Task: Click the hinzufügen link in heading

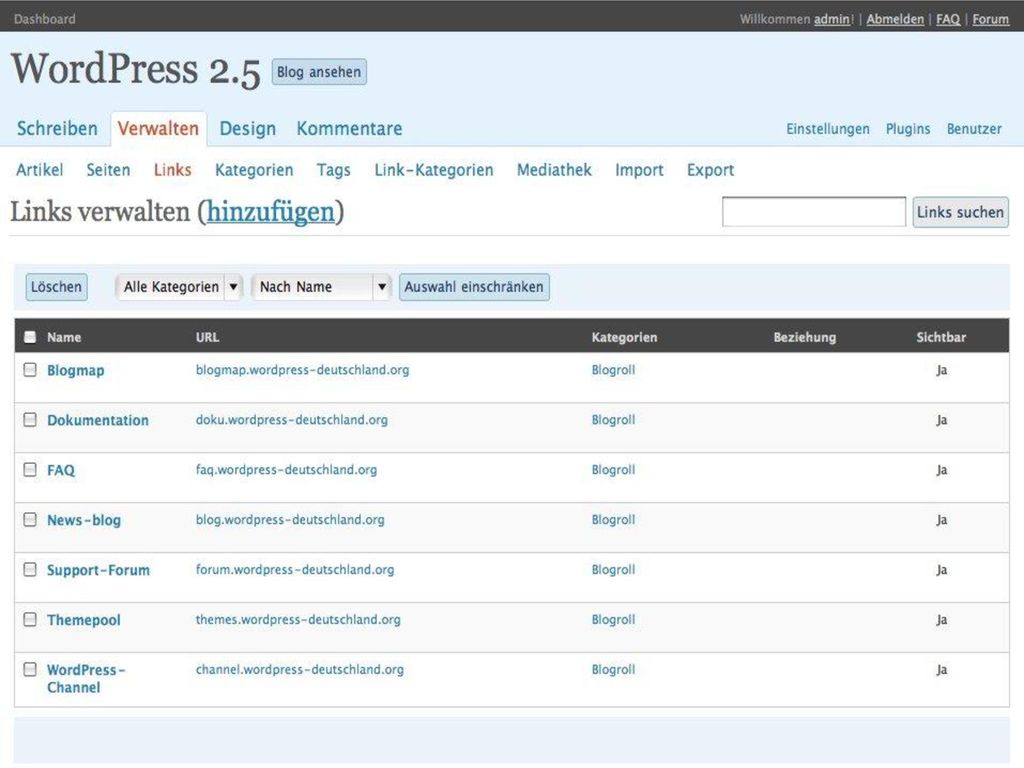Action: pyautogui.click(x=270, y=212)
